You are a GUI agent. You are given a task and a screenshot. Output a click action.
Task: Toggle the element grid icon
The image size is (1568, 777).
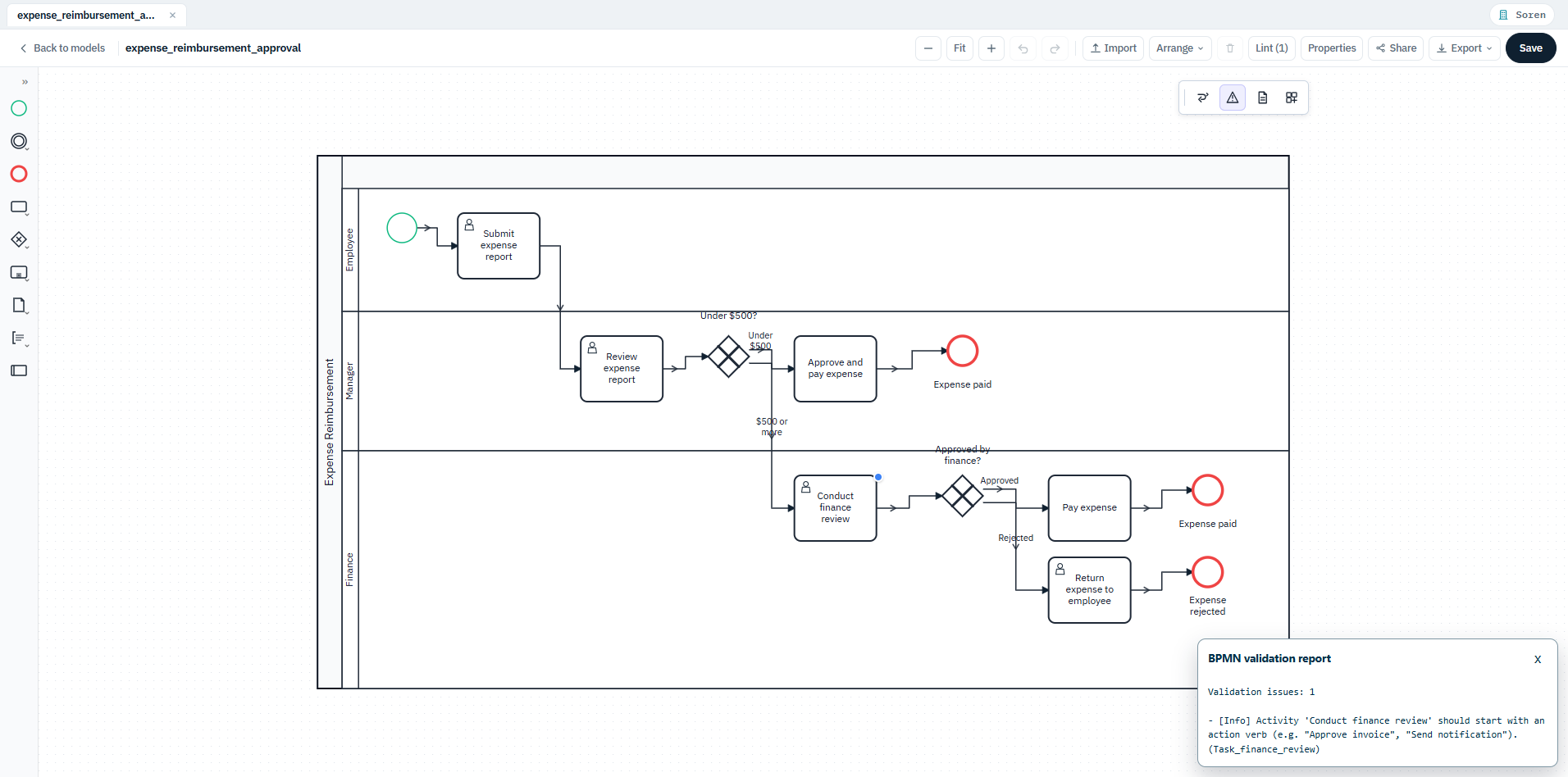tap(1292, 98)
